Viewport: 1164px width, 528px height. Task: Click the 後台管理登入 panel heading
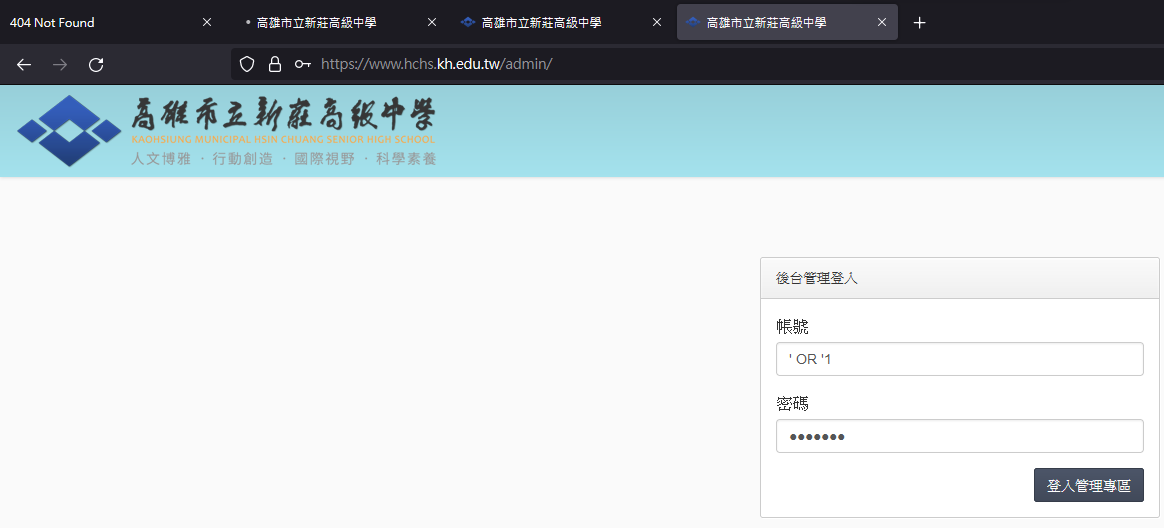click(x=817, y=278)
